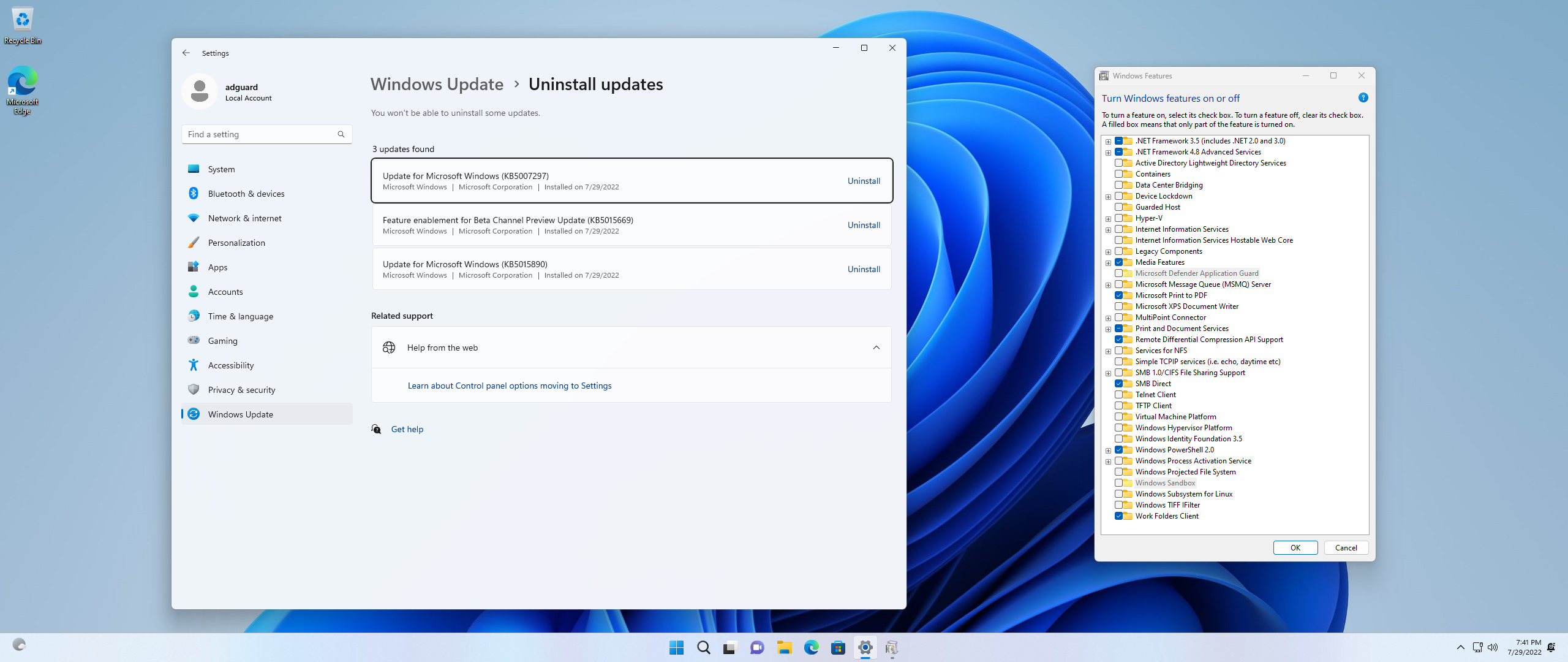This screenshot has height=662, width=1568.
Task: Check Windows Subsystem for Linux
Action: pyautogui.click(x=1118, y=494)
